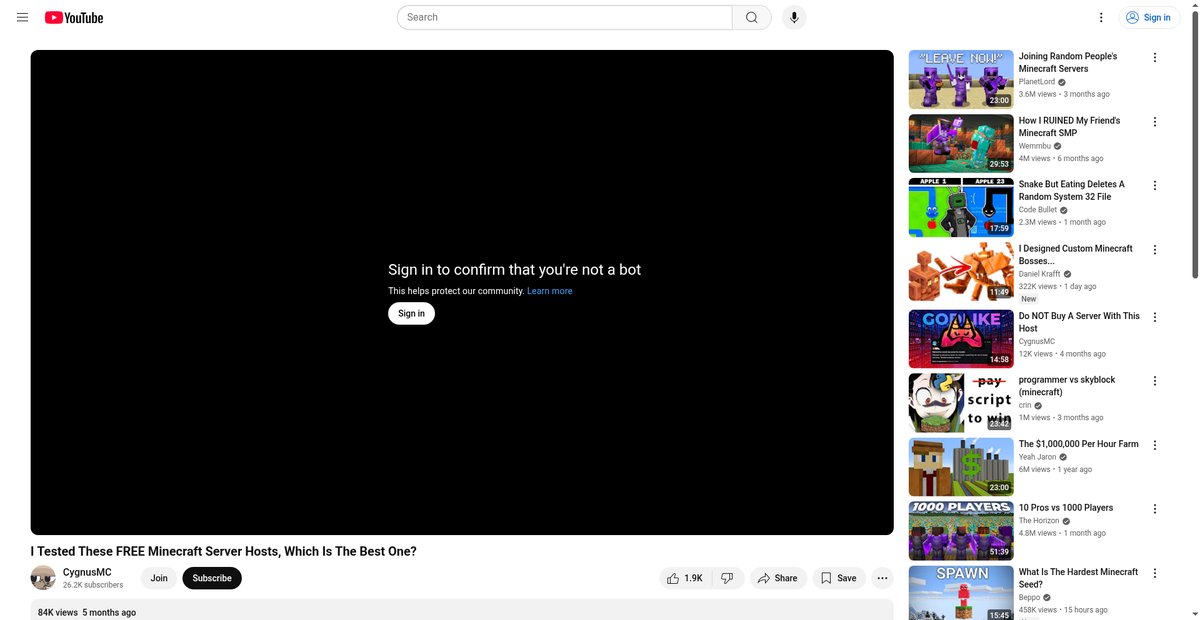Focus the Search input field
Viewport: 1200px width, 620px height.
565,17
